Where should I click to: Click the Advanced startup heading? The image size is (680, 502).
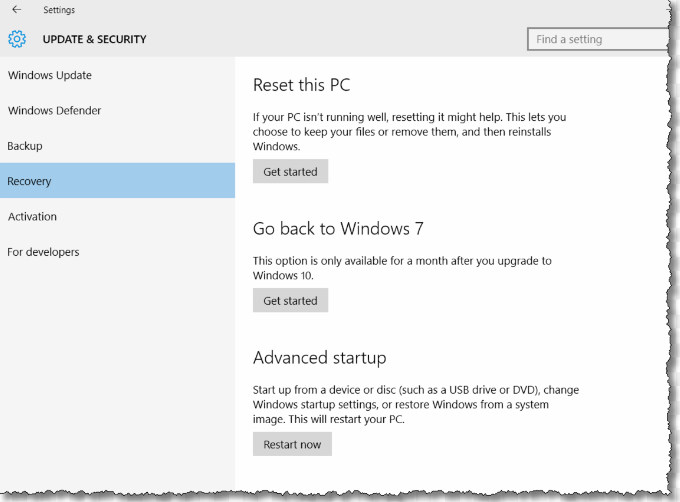coord(319,357)
